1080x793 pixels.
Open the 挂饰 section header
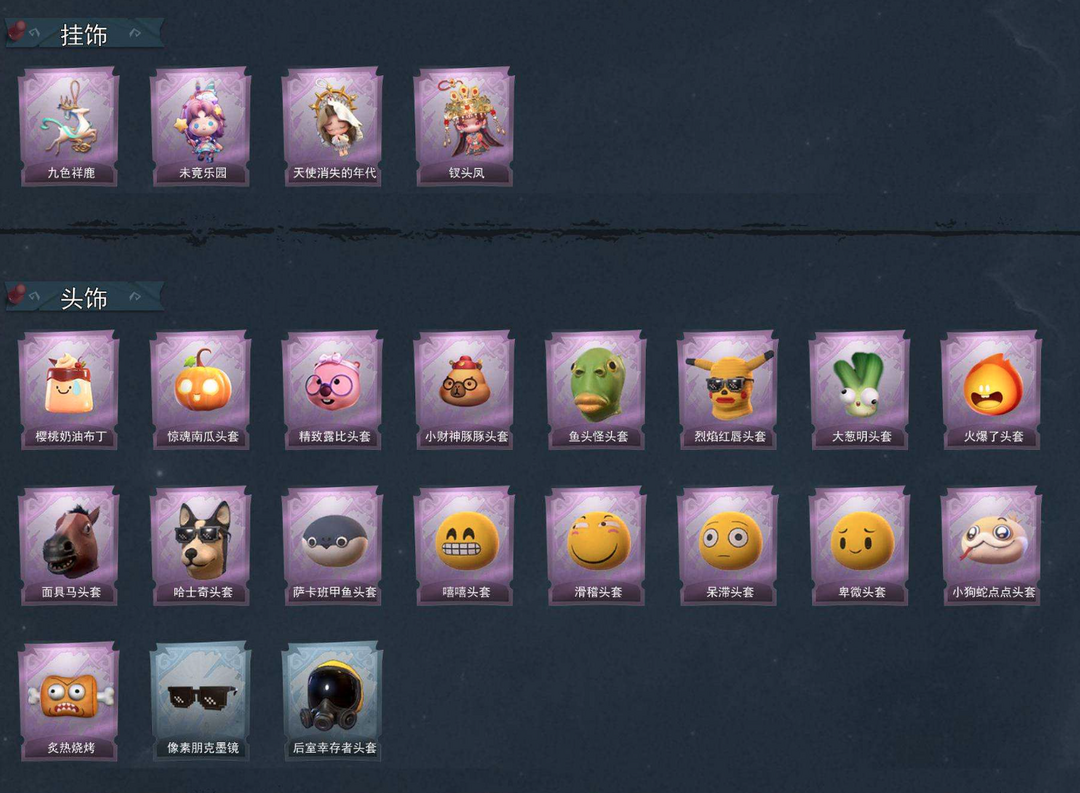coord(84,34)
